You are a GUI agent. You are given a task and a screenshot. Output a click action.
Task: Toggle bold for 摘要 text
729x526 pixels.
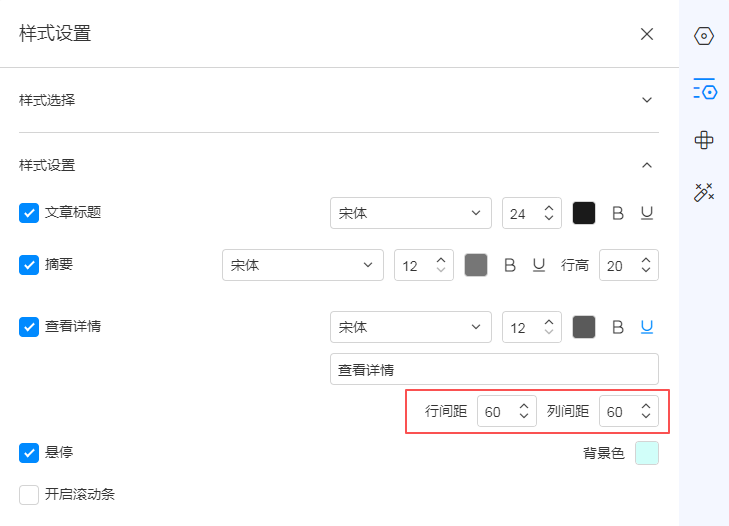pyautogui.click(x=510, y=265)
